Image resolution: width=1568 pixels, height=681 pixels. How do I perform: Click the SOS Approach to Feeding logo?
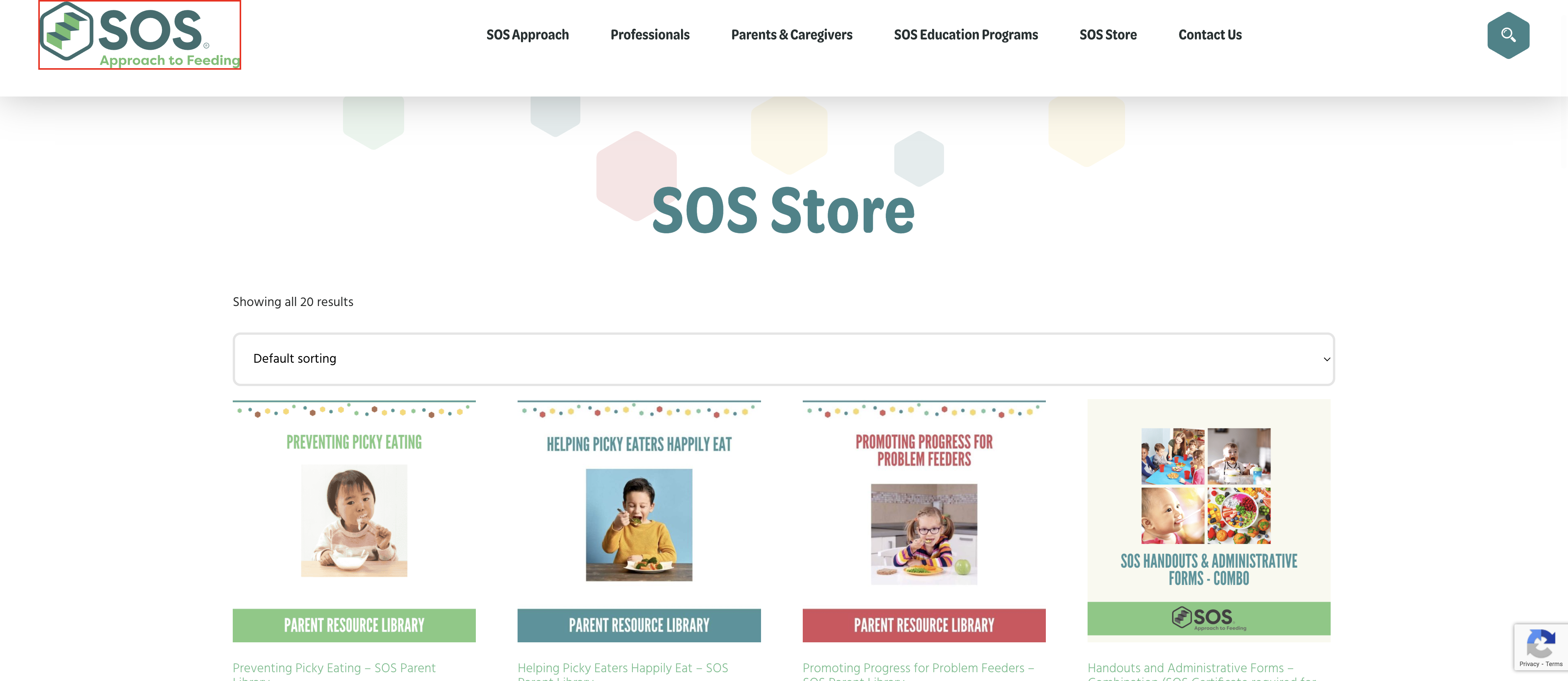click(140, 35)
